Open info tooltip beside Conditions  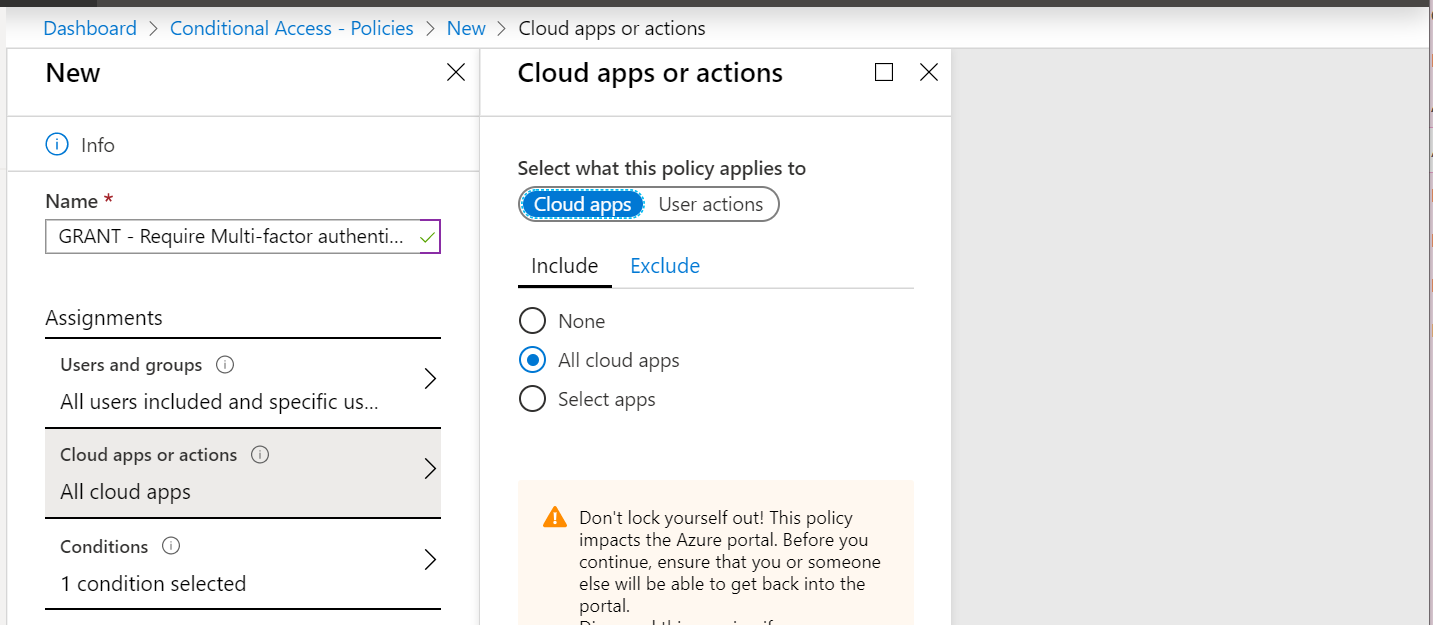(x=171, y=547)
